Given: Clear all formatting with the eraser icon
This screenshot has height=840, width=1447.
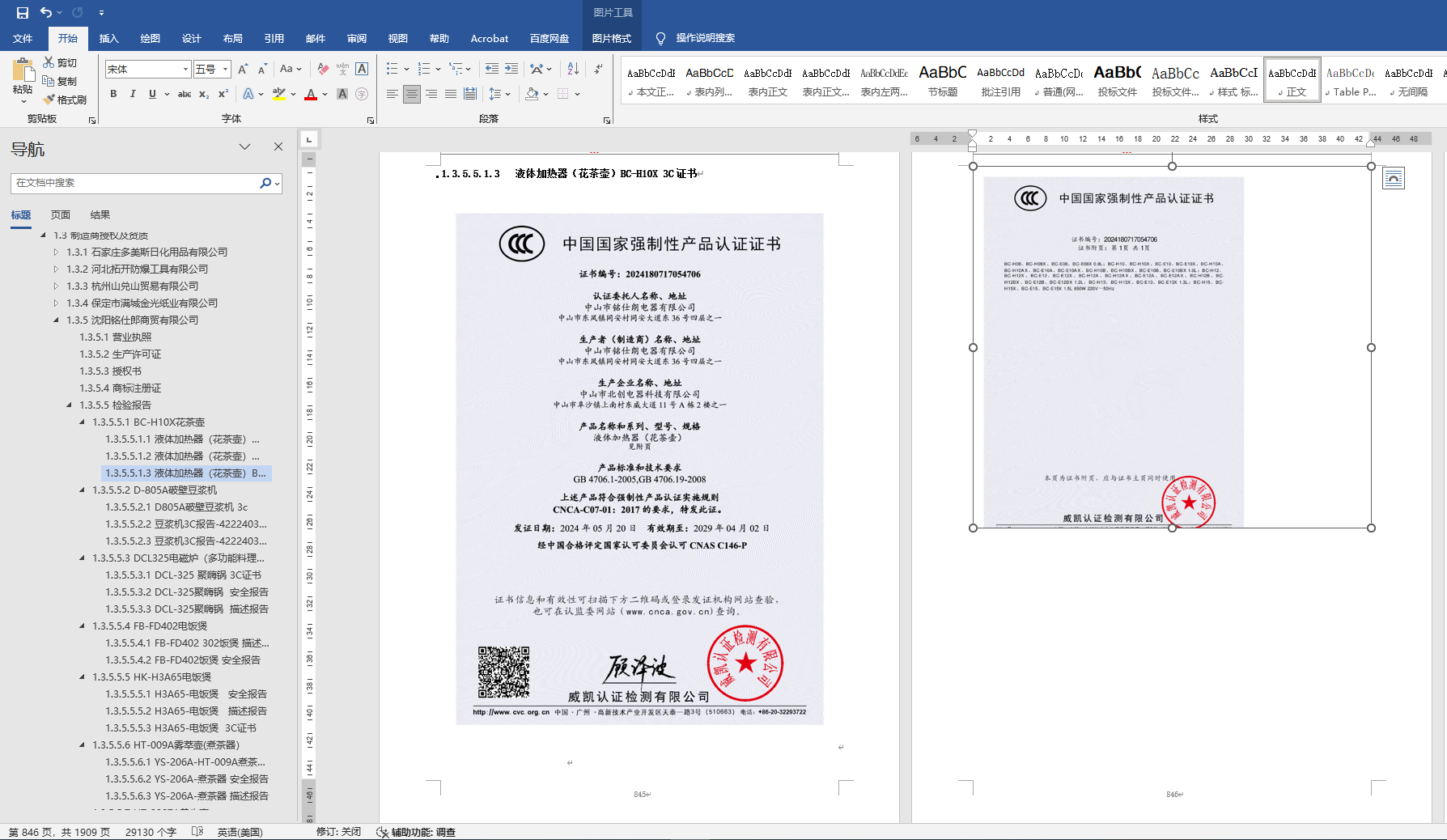Looking at the screenshot, I should 323,70.
